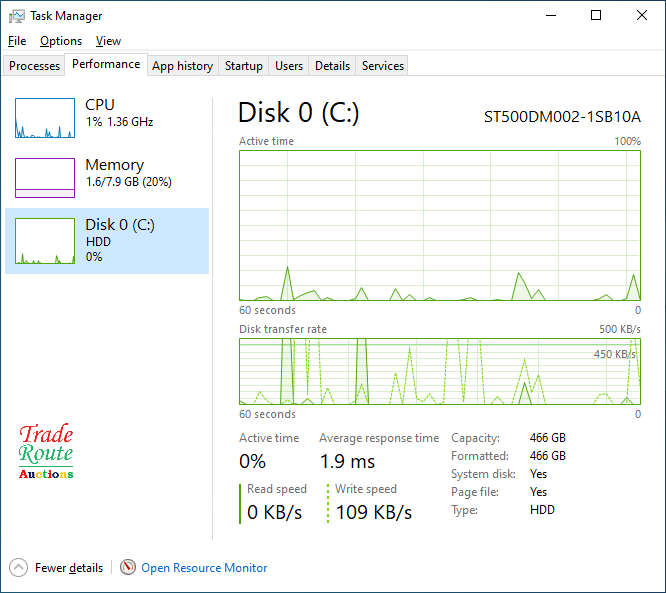Click the Disk transfer rate graph
Image resolution: width=666 pixels, height=593 pixels.
(440, 372)
